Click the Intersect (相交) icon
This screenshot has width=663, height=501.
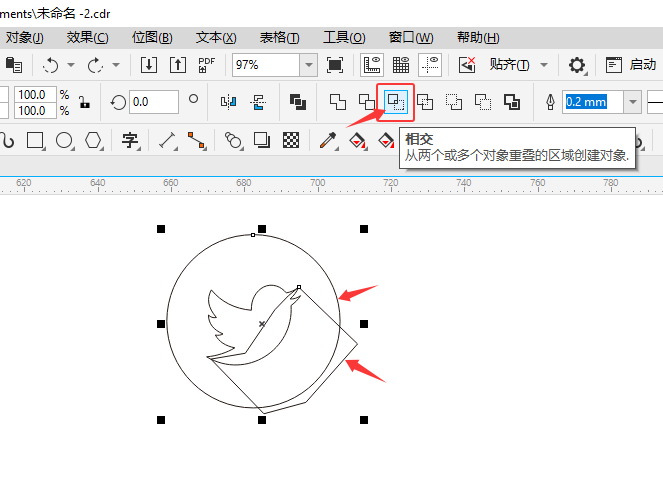(396, 102)
